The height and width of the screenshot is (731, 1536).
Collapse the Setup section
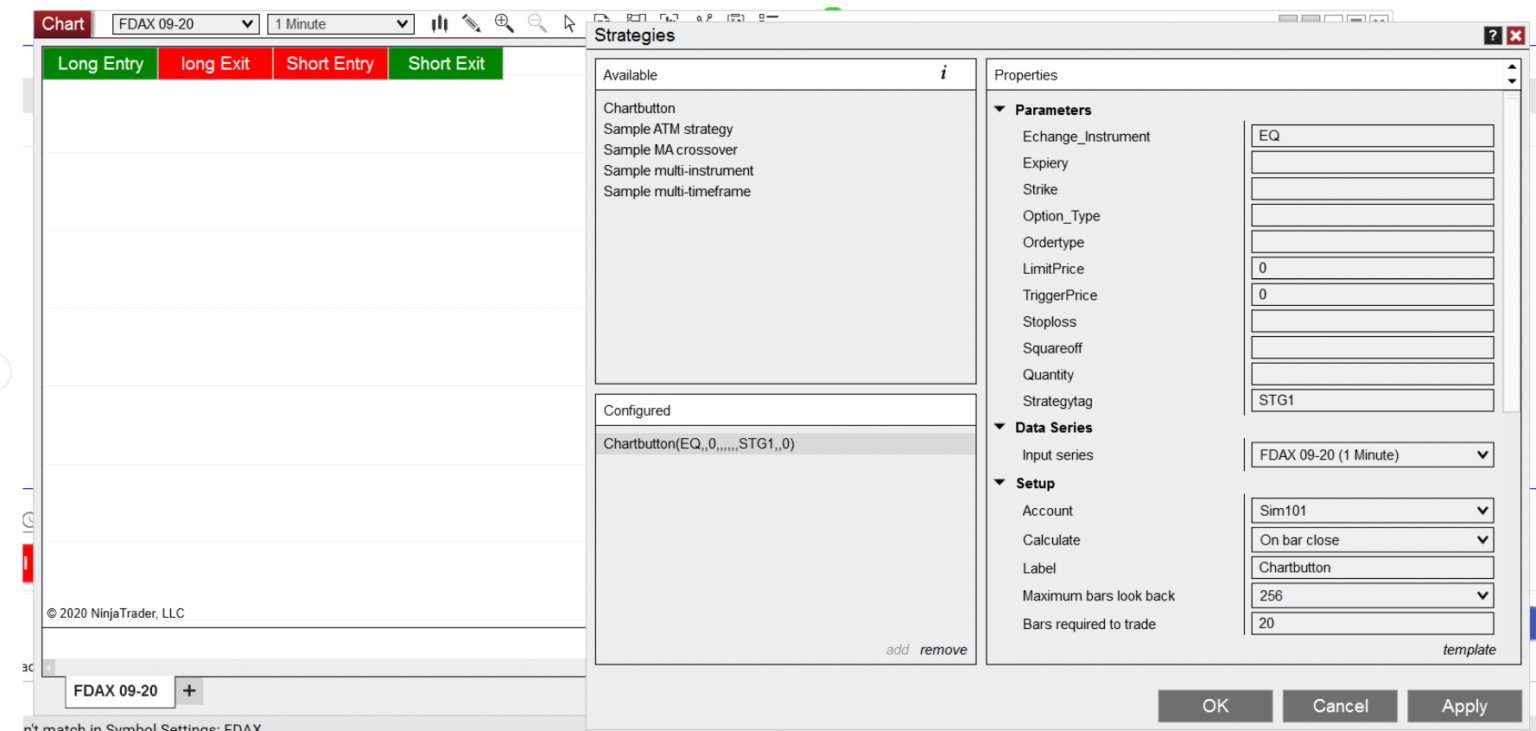click(999, 483)
